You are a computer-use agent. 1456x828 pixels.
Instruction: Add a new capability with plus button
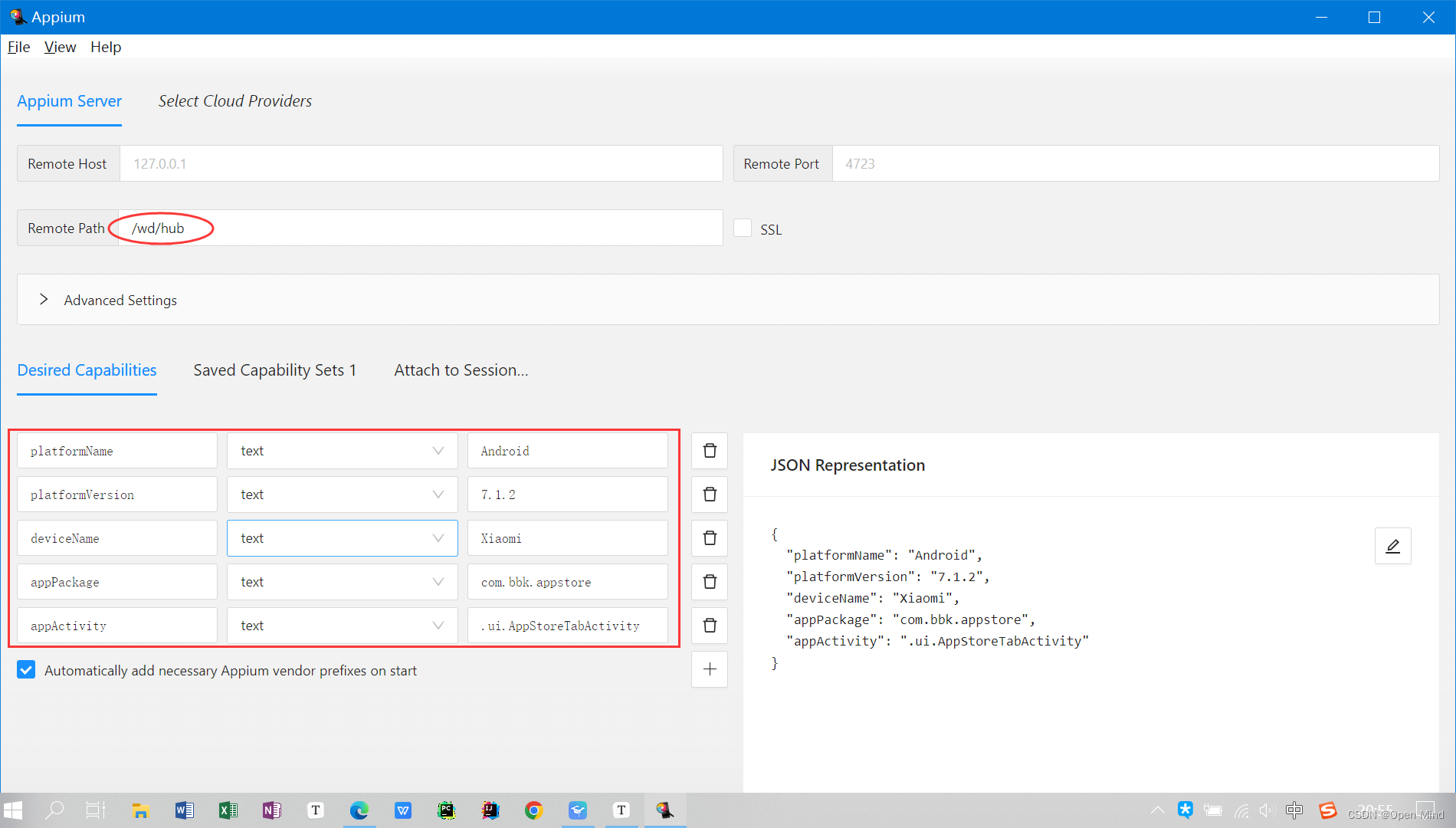coord(710,669)
